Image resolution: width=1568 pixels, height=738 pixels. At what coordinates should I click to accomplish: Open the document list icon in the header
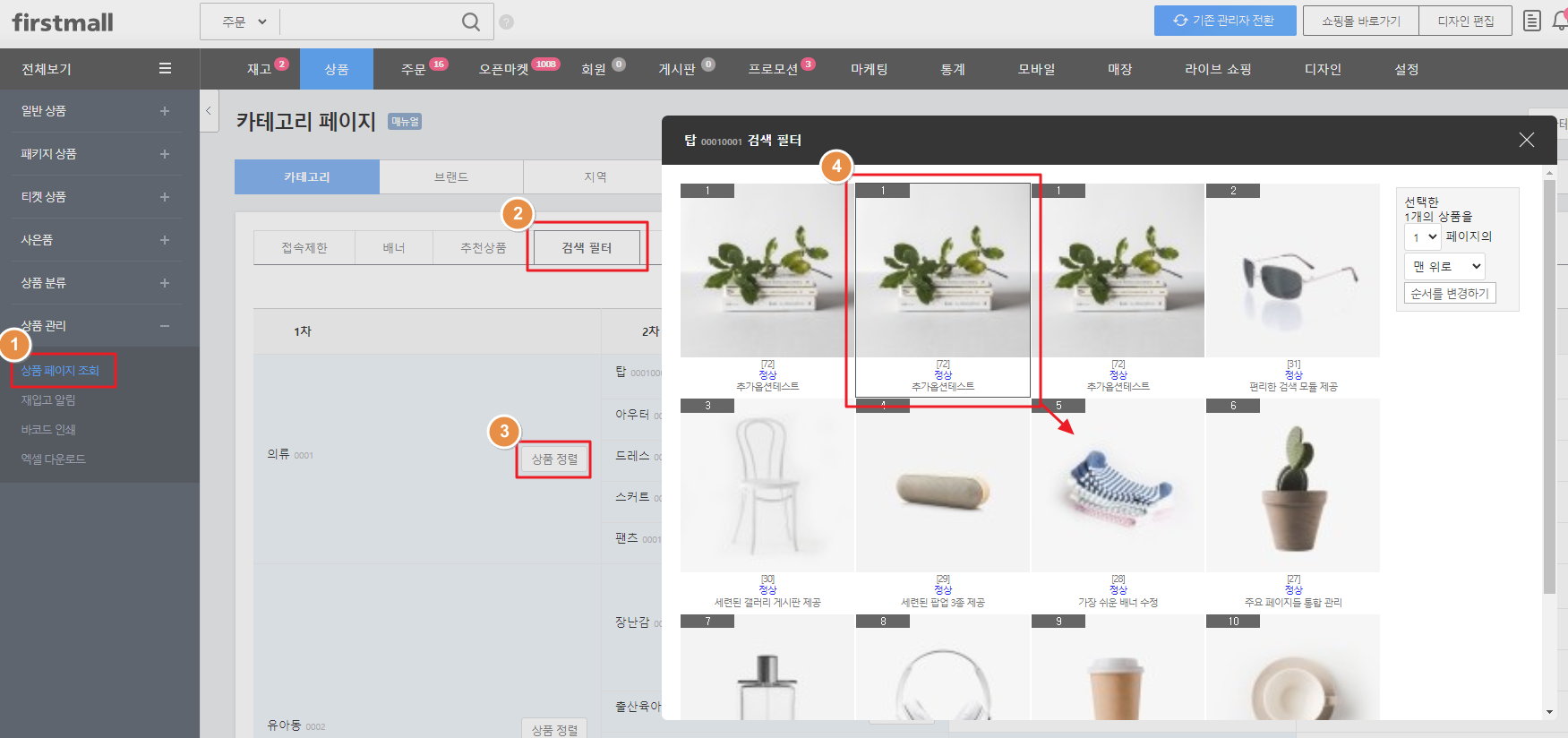click(1532, 21)
